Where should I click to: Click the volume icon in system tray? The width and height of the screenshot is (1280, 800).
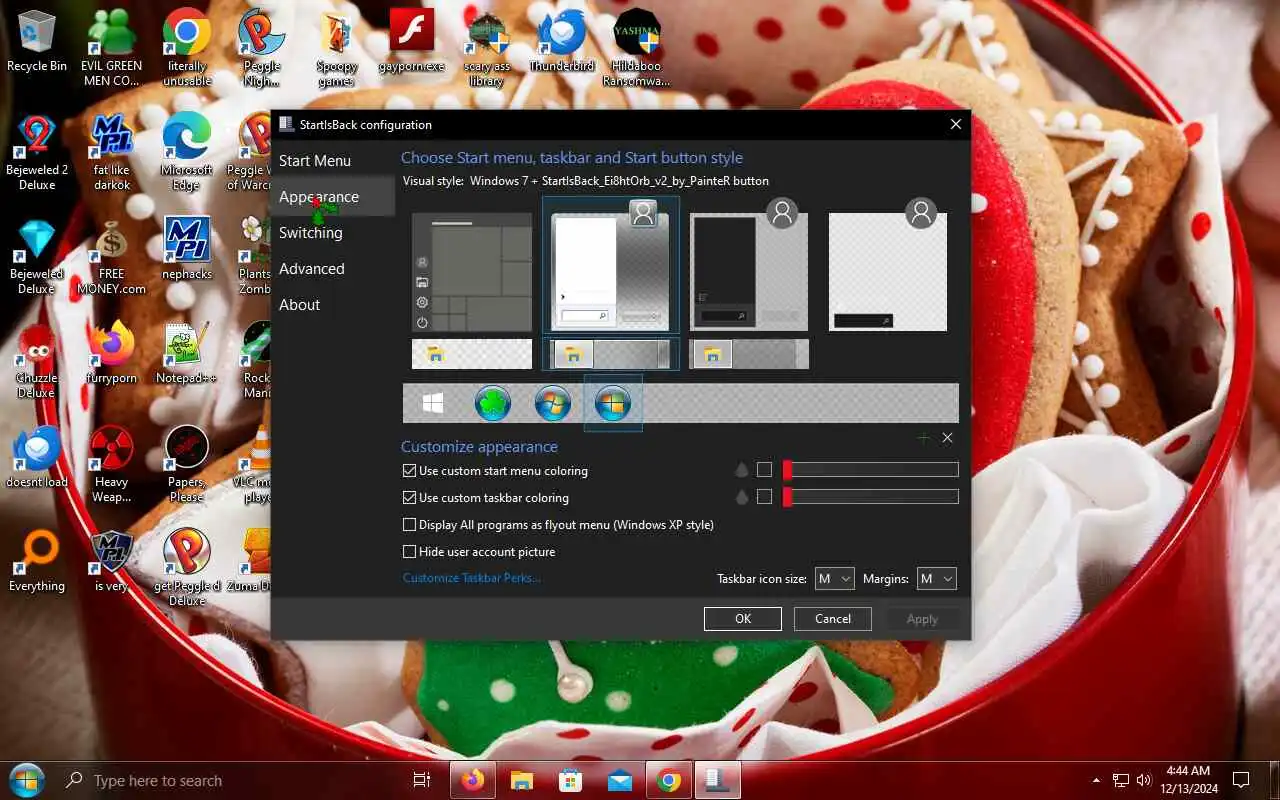(x=1144, y=780)
